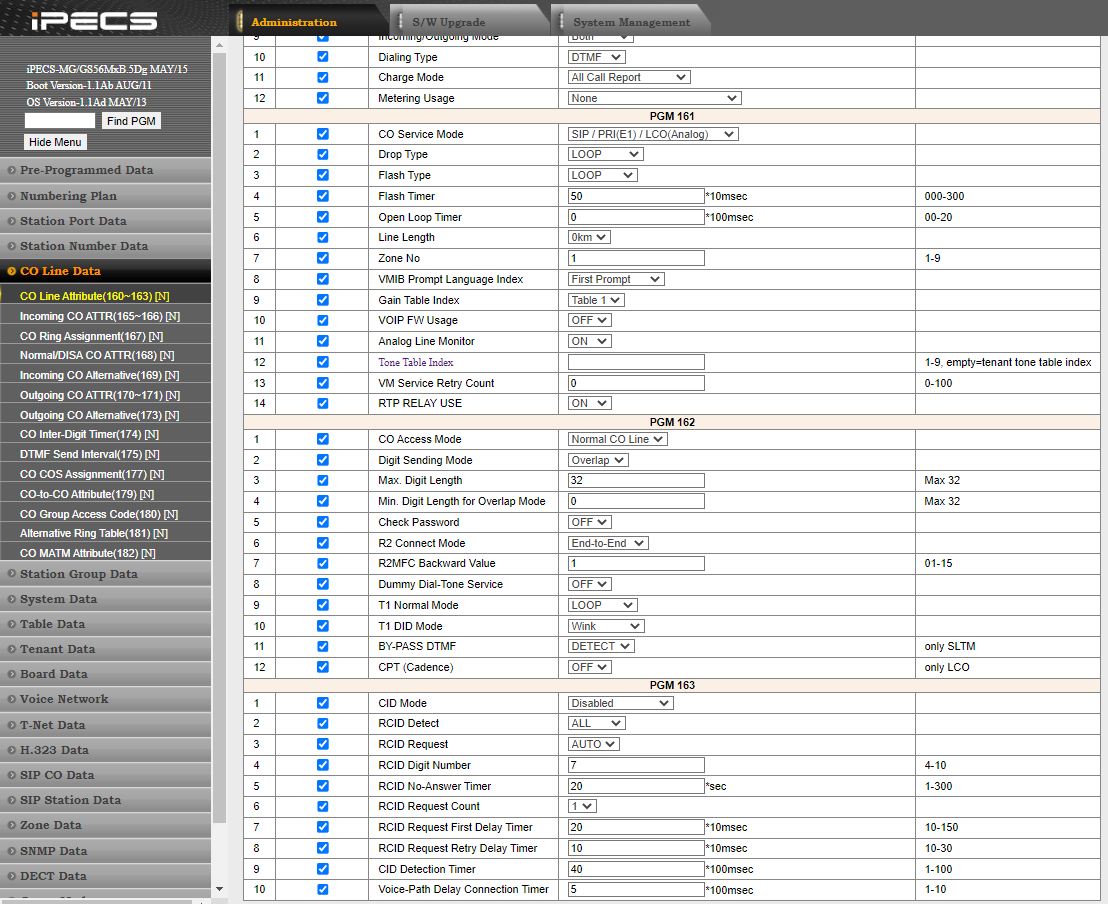
Task: Click the sidebar scroll down arrow
Action: [x=219, y=889]
